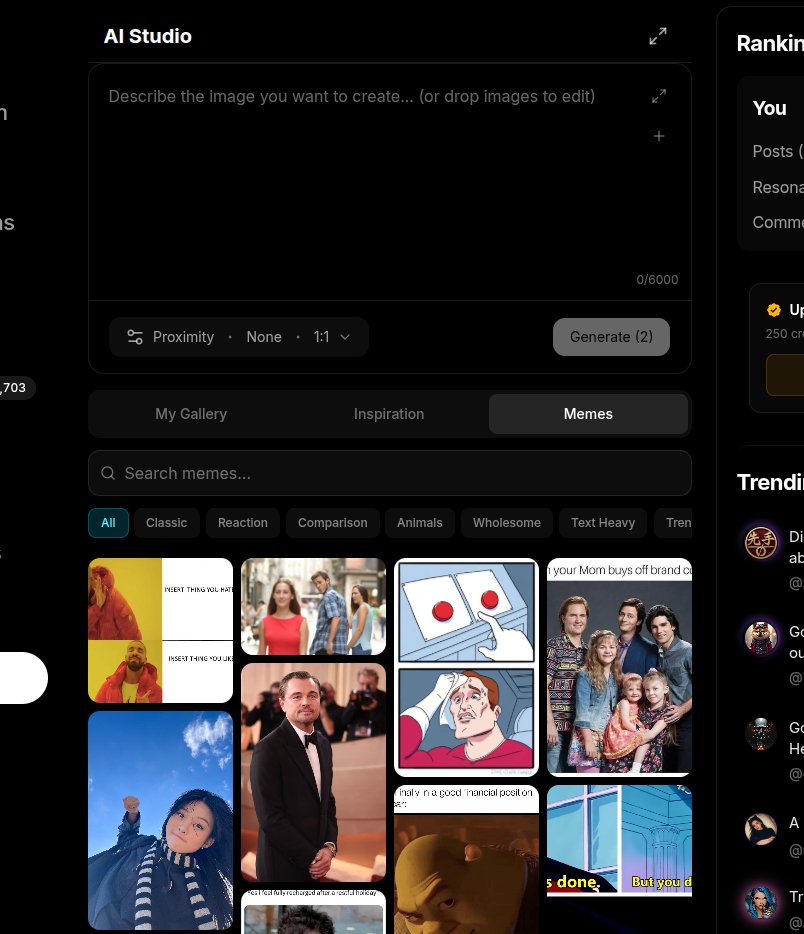Click the Posts row in Rankings
The height and width of the screenshot is (934, 804).
pos(777,151)
